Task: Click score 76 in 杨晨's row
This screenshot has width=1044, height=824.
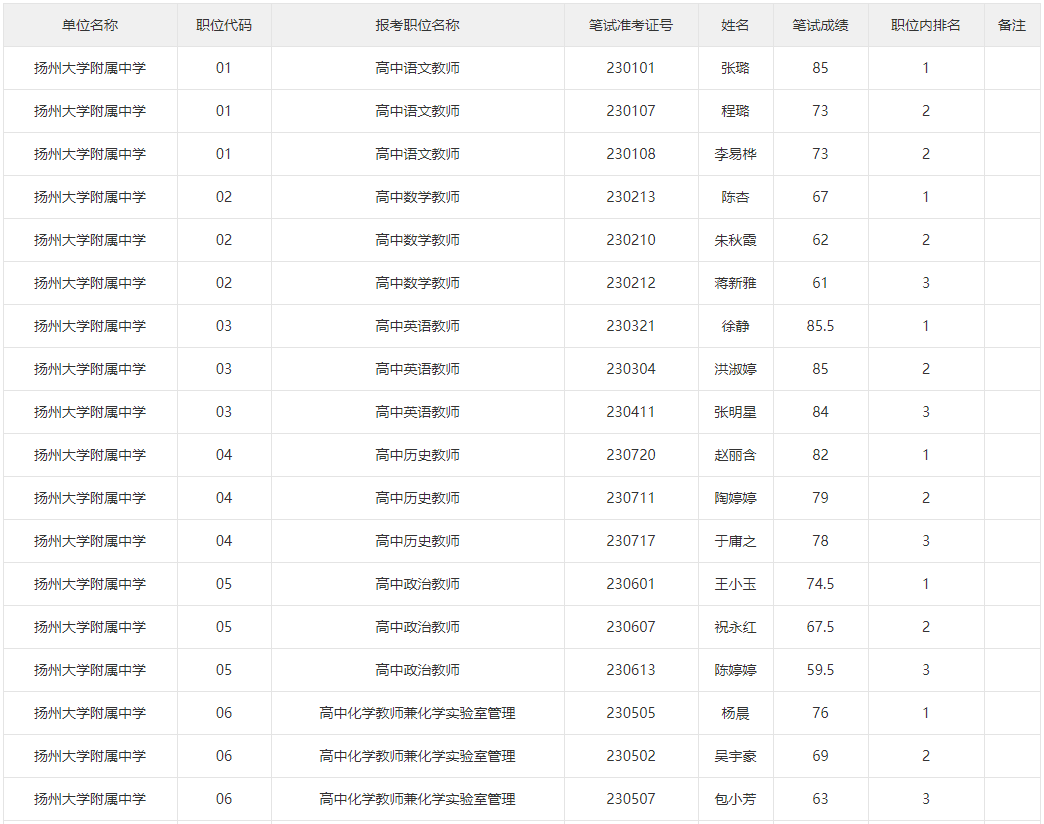Action: [820, 713]
